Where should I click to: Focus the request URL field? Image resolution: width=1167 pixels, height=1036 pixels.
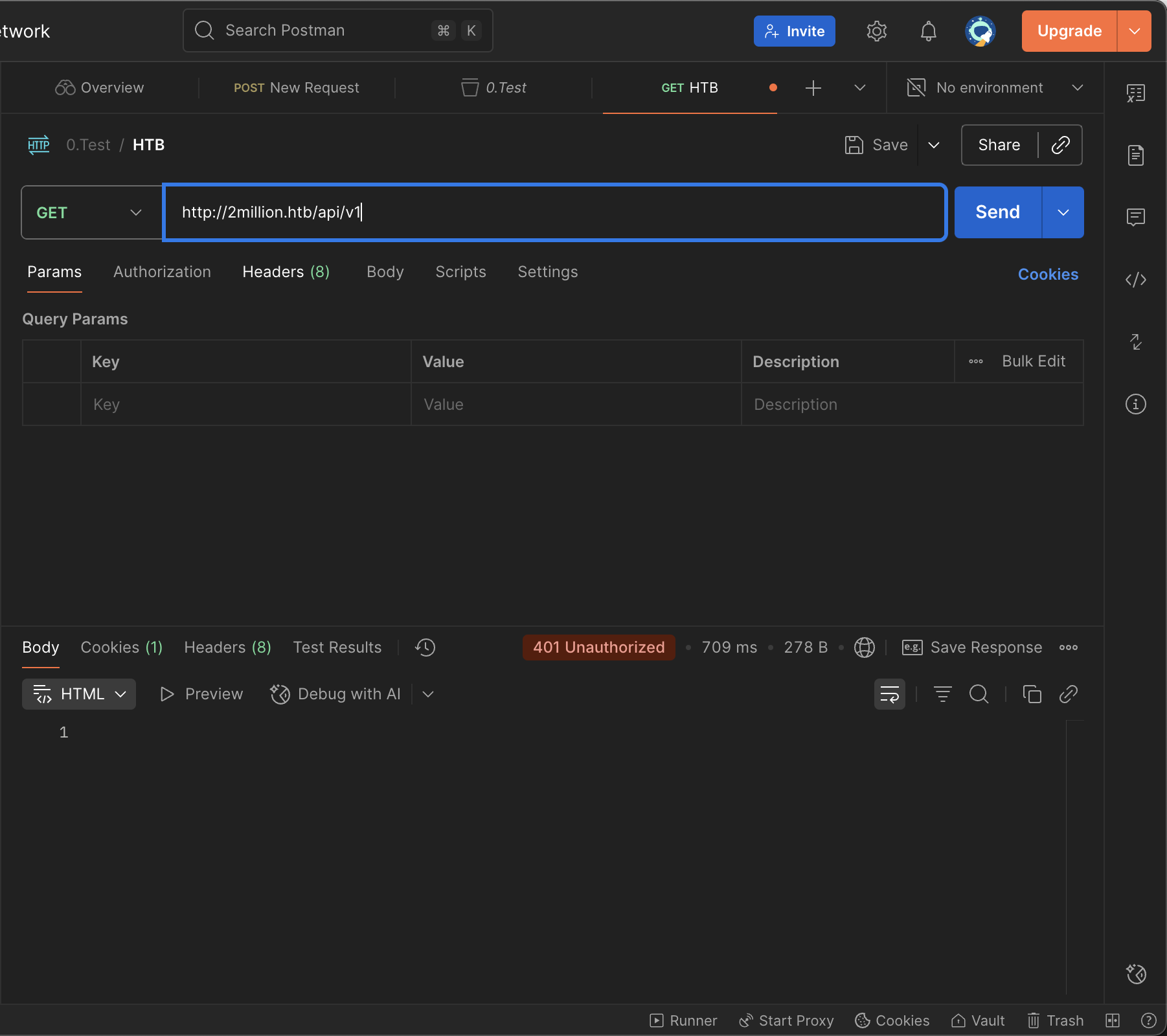pyautogui.click(x=556, y=212)
